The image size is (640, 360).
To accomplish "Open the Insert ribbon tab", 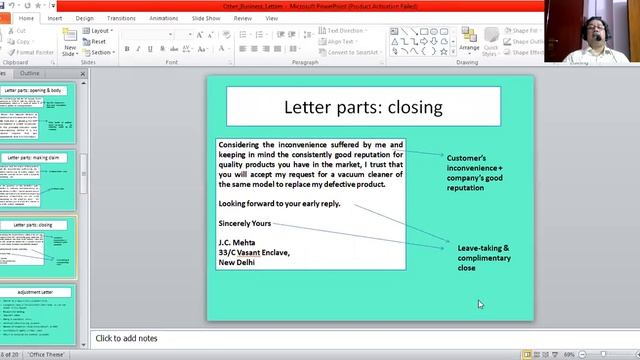I will pyautogui.click(x=55, y=18).
